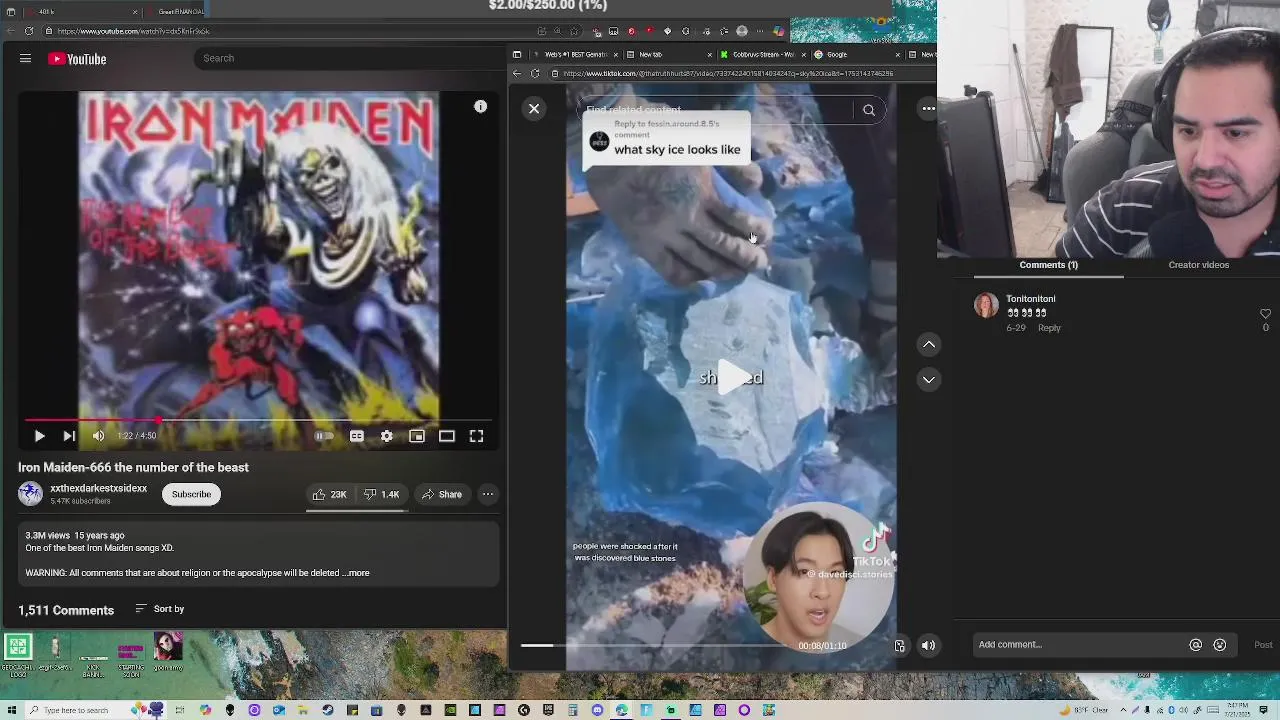Viewport: 1280px width, 720px height.
Task: Go back in TikTok browser window
Action: (517, 74)
